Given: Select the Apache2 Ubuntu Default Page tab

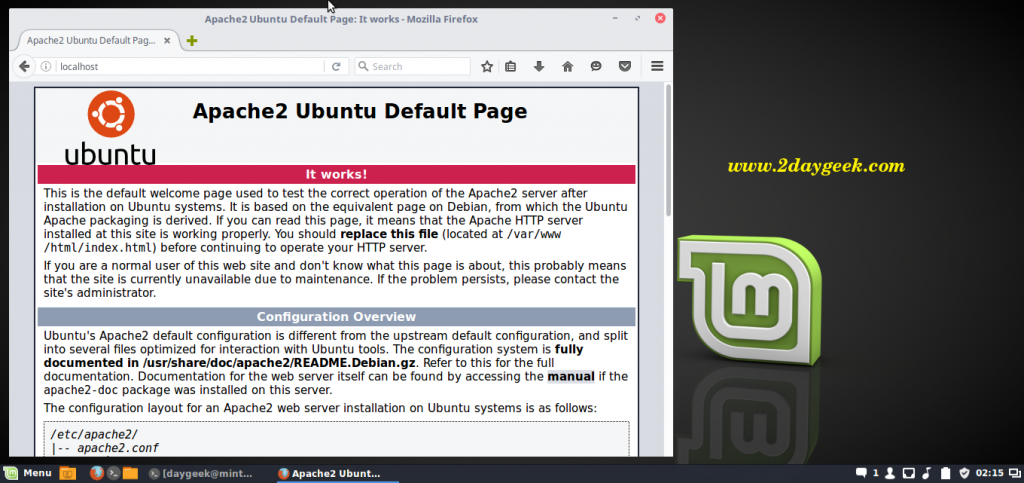Looking at the screenshot, I should coord(88,40).
